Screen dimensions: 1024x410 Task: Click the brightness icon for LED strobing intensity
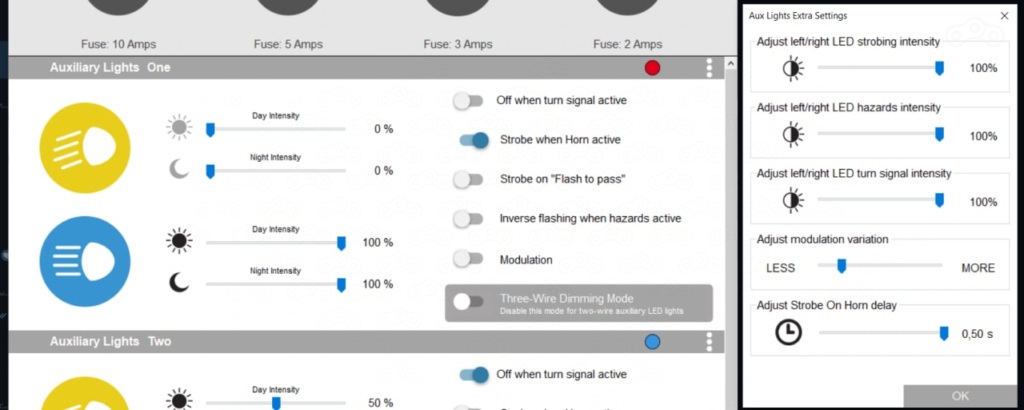click(x=792, y=68)
